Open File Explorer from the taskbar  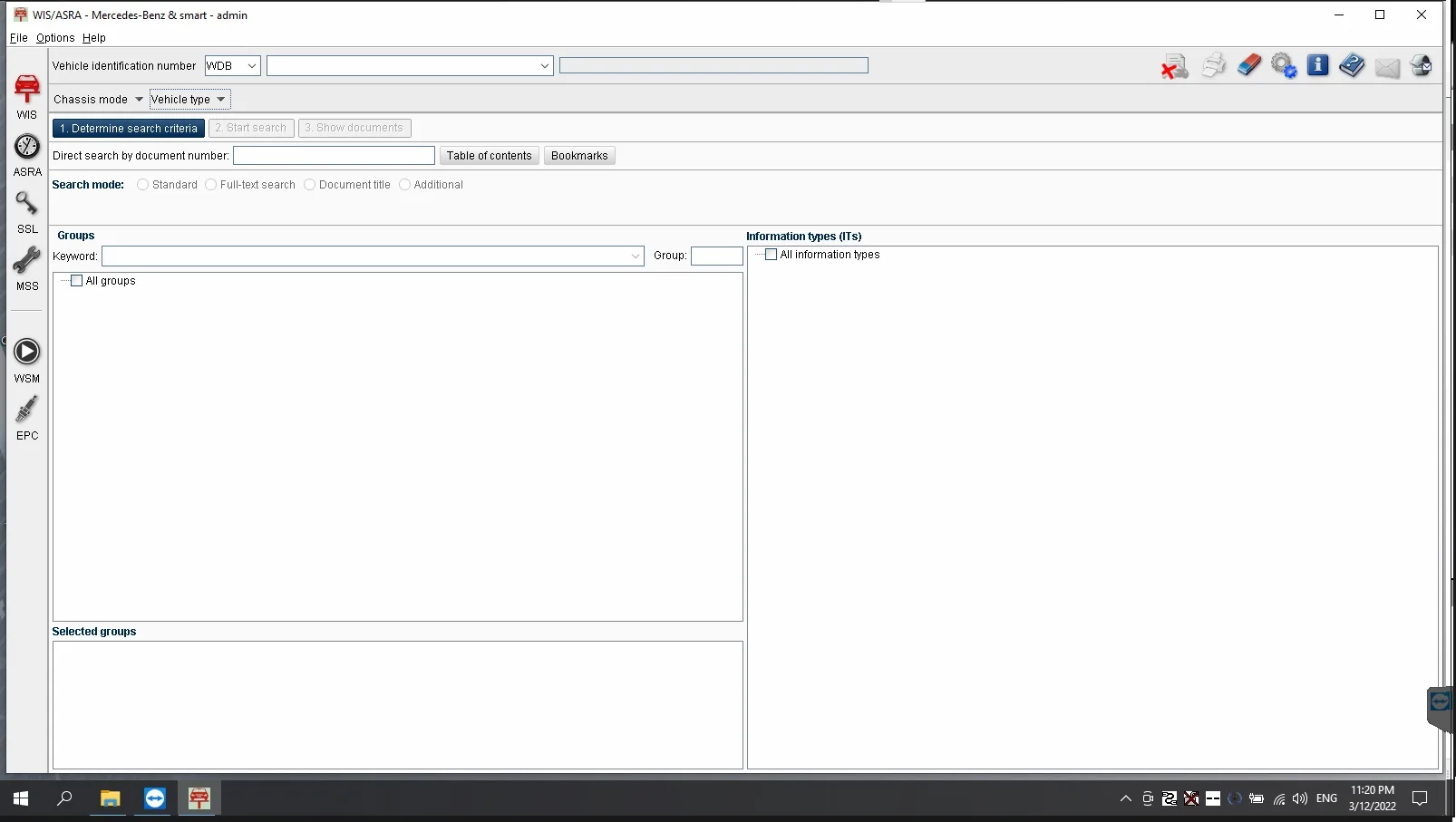110,798
